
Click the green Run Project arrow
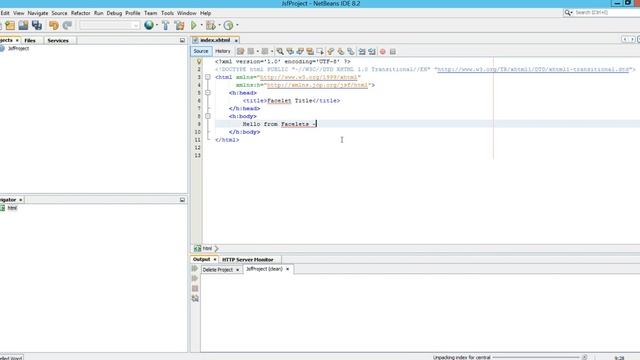pyautogui.click(x=194, y=25)
